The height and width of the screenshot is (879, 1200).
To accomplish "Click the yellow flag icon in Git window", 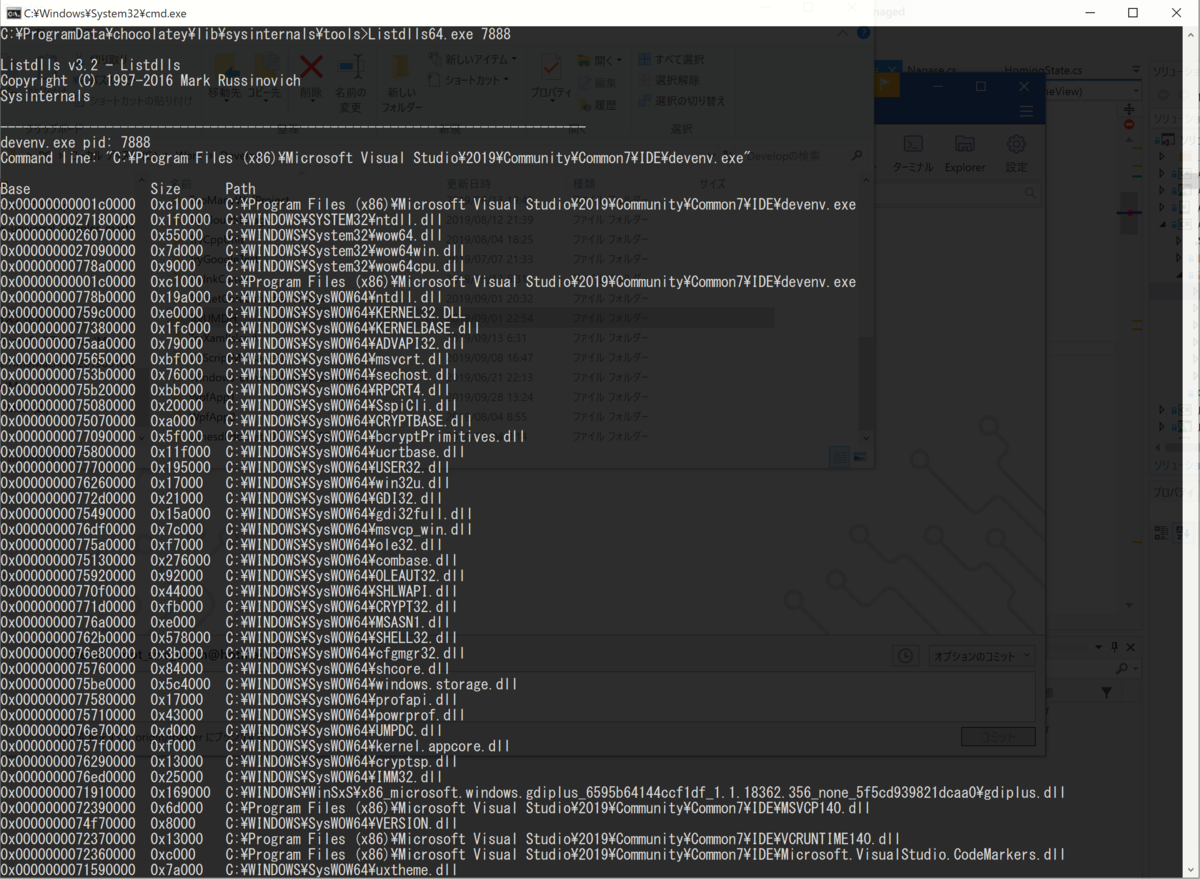I will click(886, 84).
